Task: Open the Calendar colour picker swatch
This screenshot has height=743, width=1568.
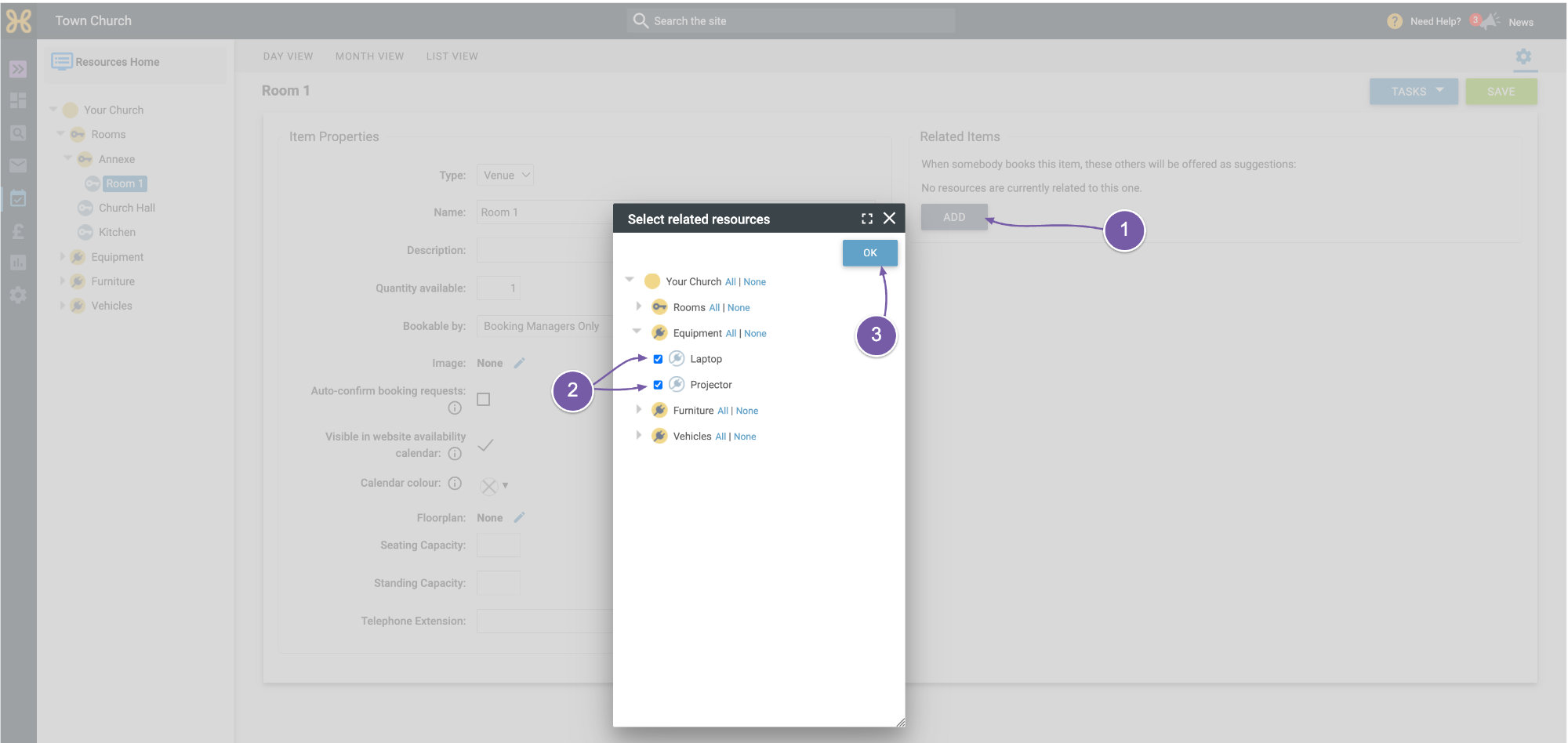Action: click(489, 486)
